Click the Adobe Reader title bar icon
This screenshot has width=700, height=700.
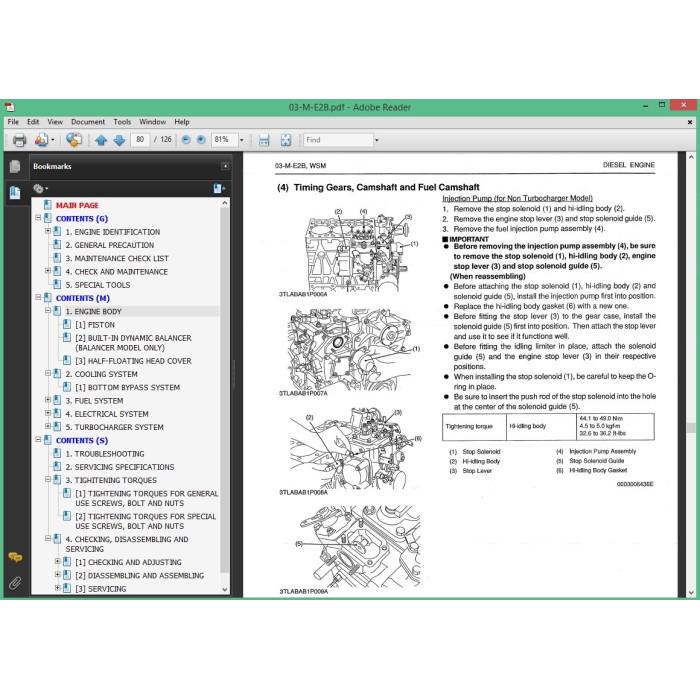10,107
